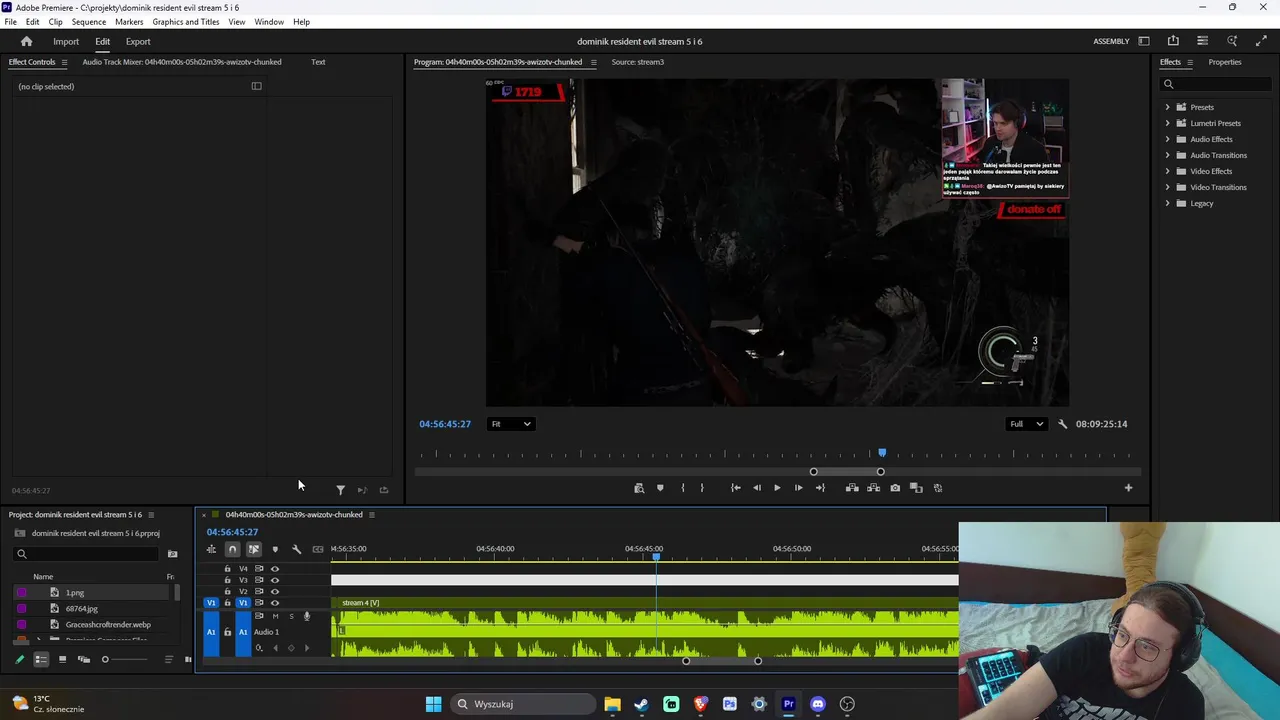Screen dimensions: 1280x720
Task: Select the stream 4 [V] clip
Action: click(x=645, y=603)
